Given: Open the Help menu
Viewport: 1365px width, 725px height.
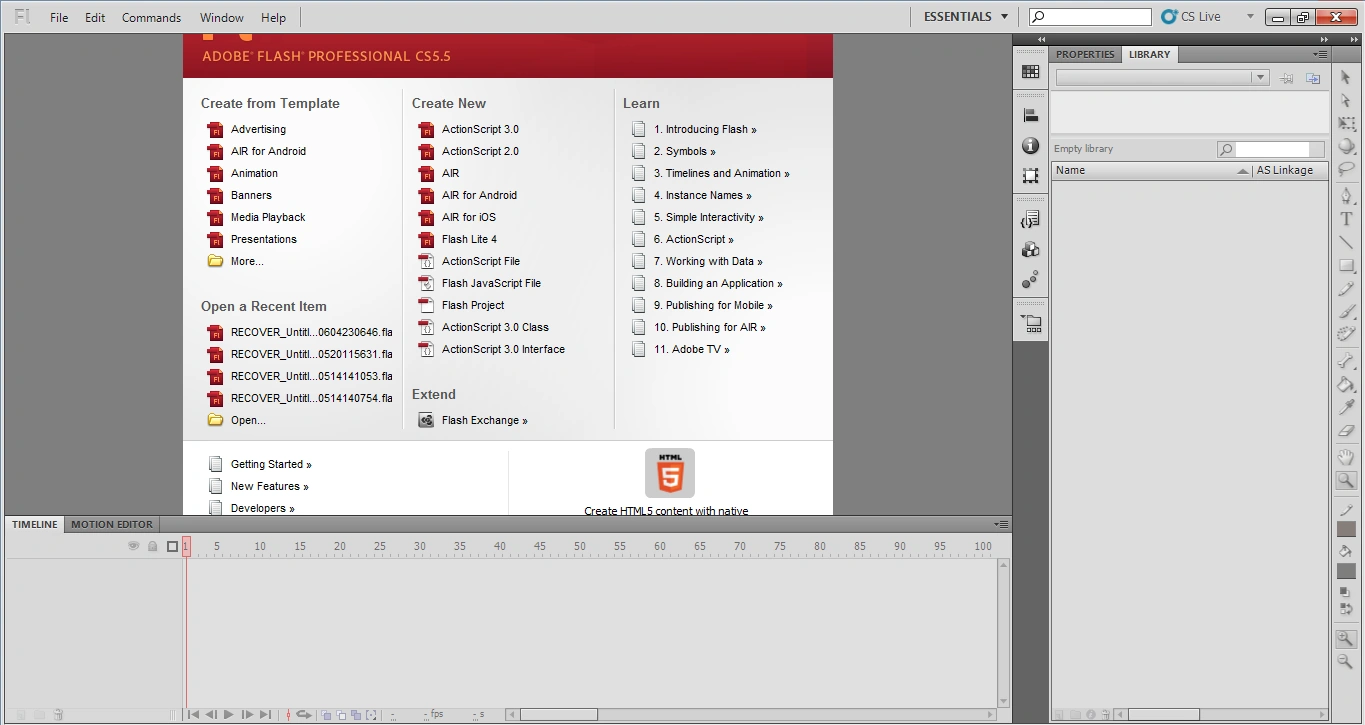Looking at the screenshot, I should pos(273,17).
